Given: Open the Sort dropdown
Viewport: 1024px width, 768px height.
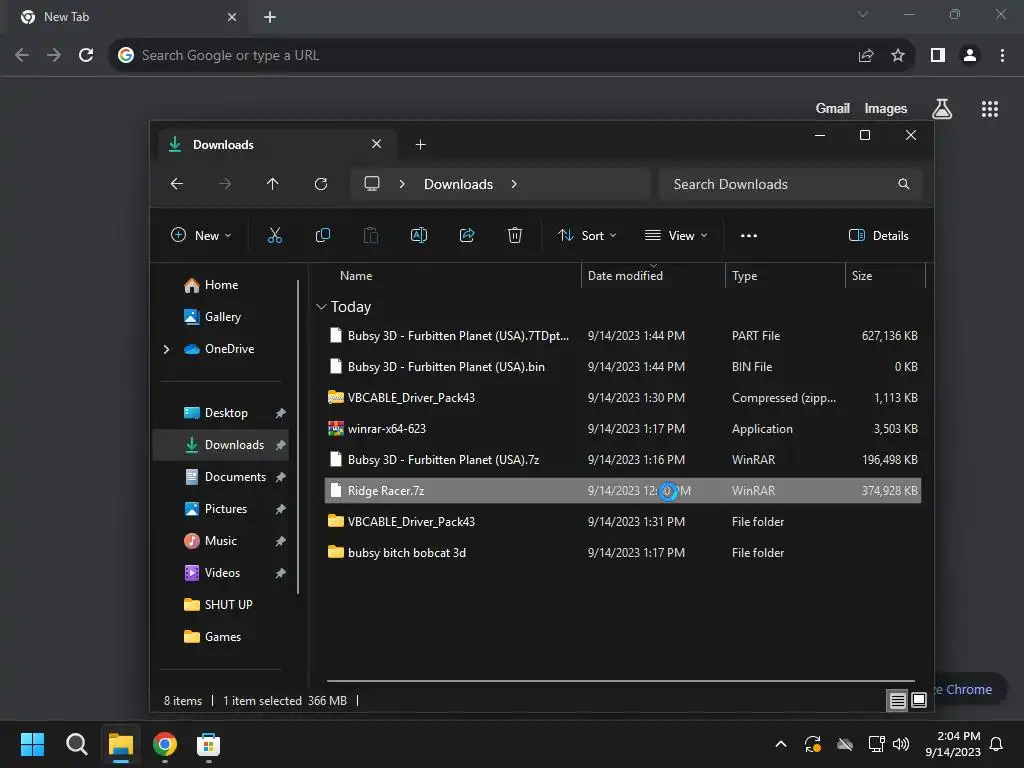Looking at the screenshot, I should click(x=587, y=236).
